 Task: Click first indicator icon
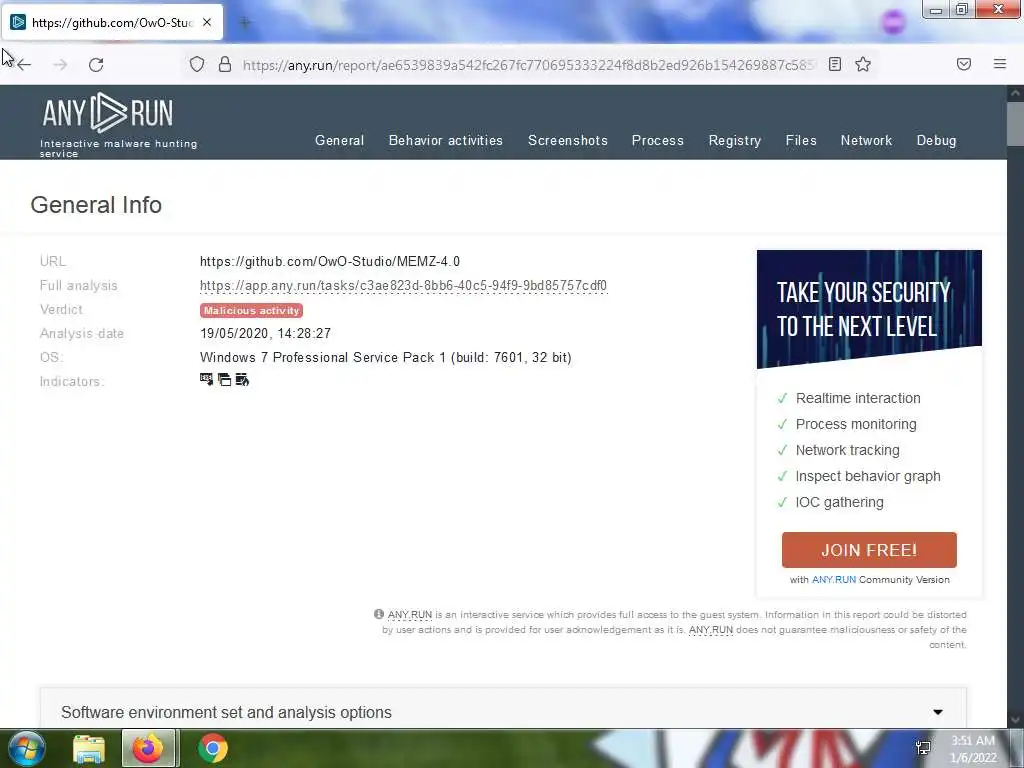(206, 379)
